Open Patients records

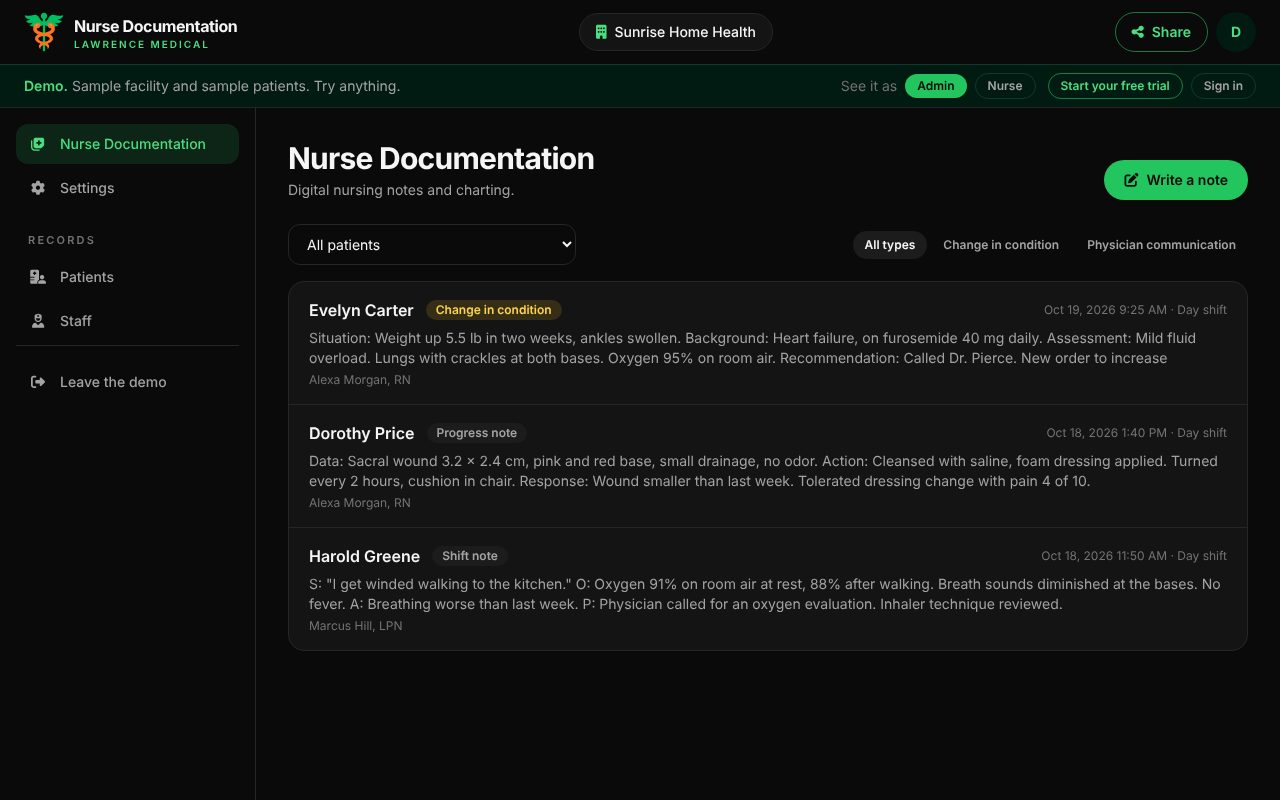127,277
